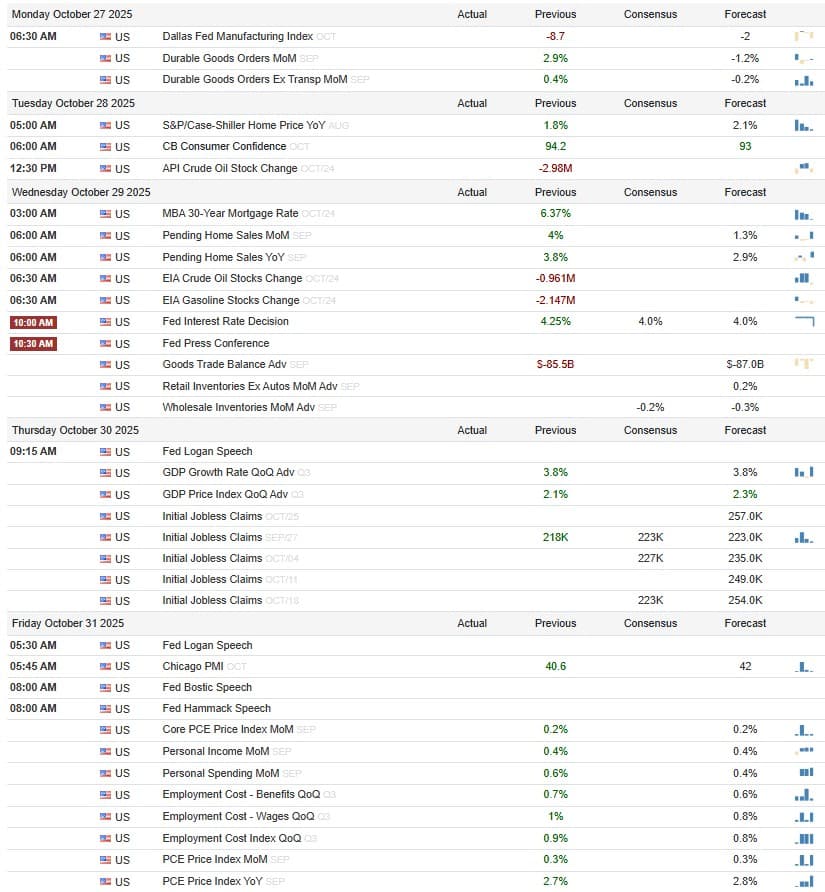825x892 pixels.
Task: Open chart icon for Chicago PMI row
Action: (803, 666)
